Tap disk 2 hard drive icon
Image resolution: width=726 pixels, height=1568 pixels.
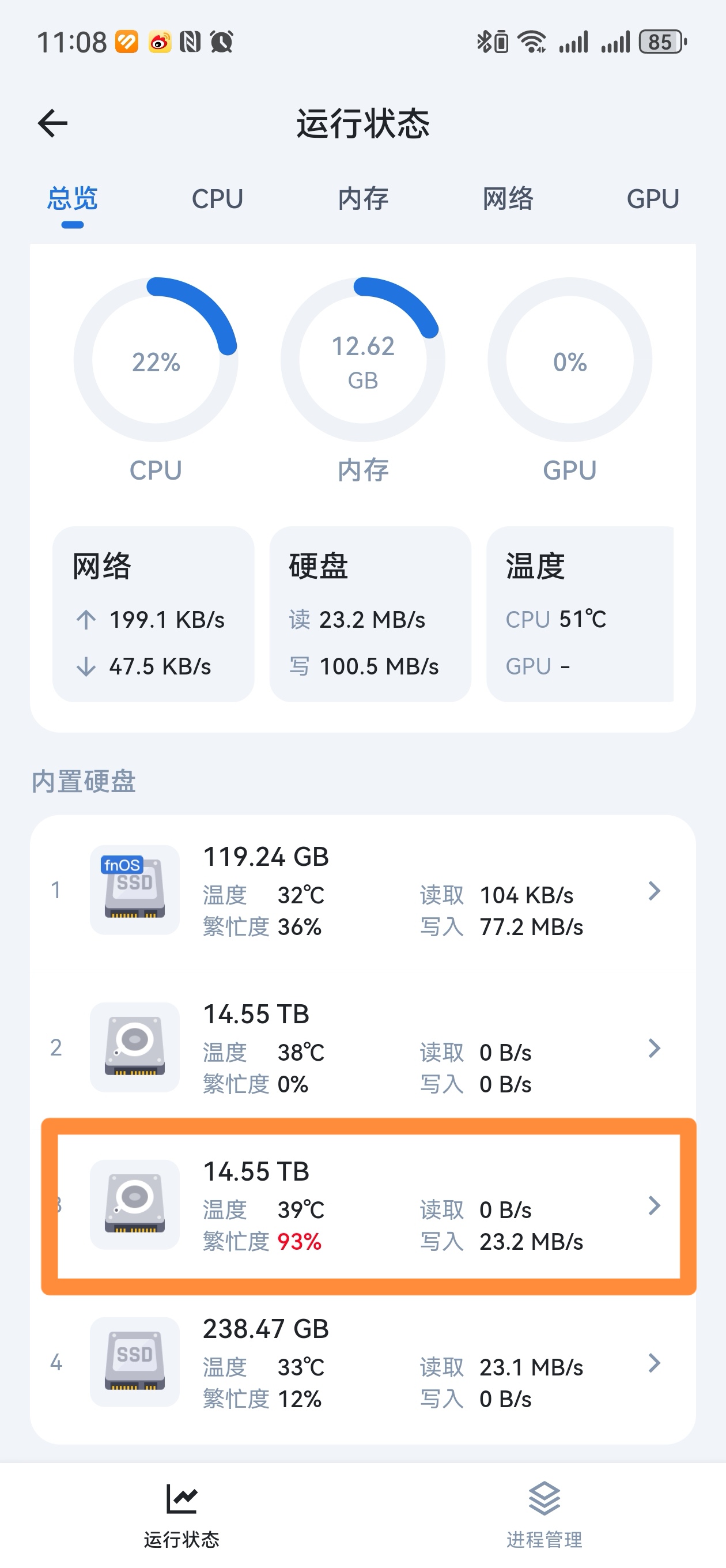point(134,1047)
